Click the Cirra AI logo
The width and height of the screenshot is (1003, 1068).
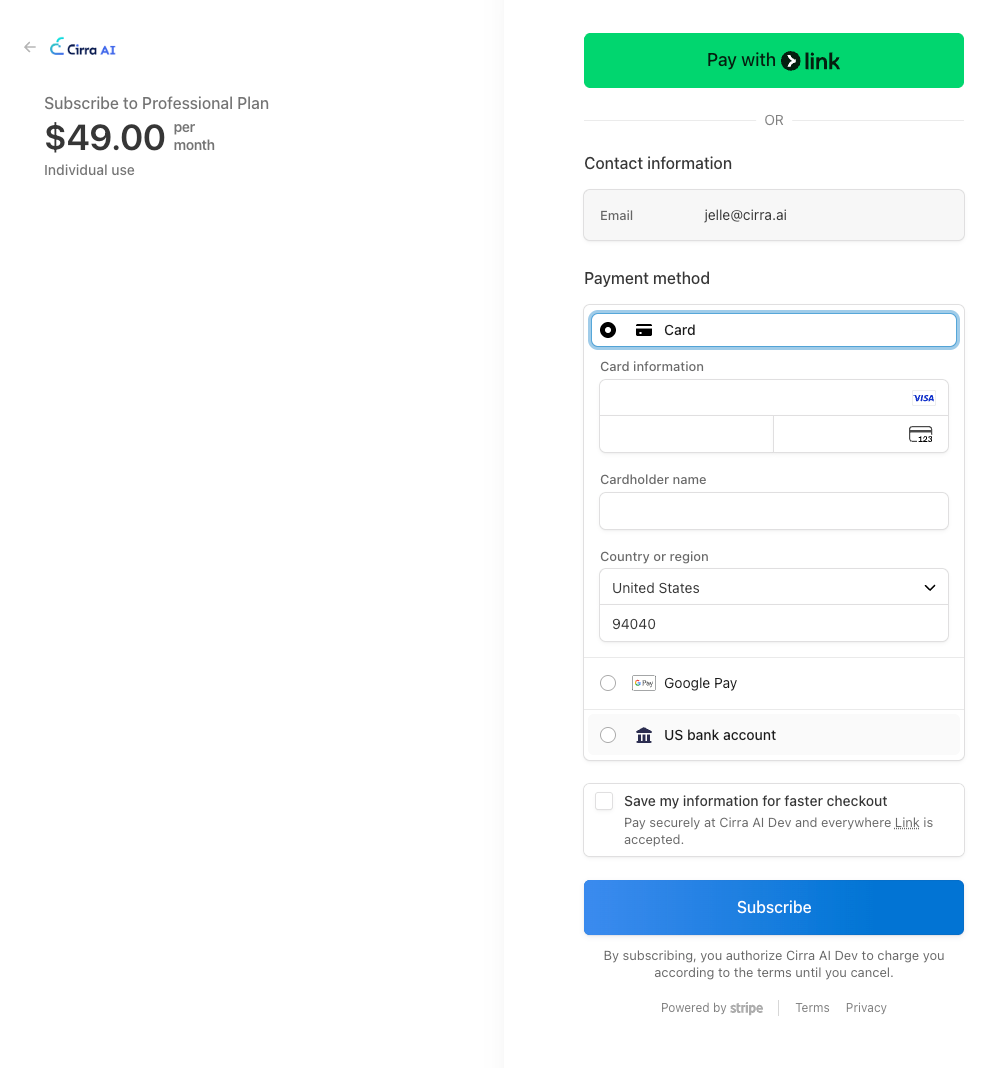click(x=84, y=47)
